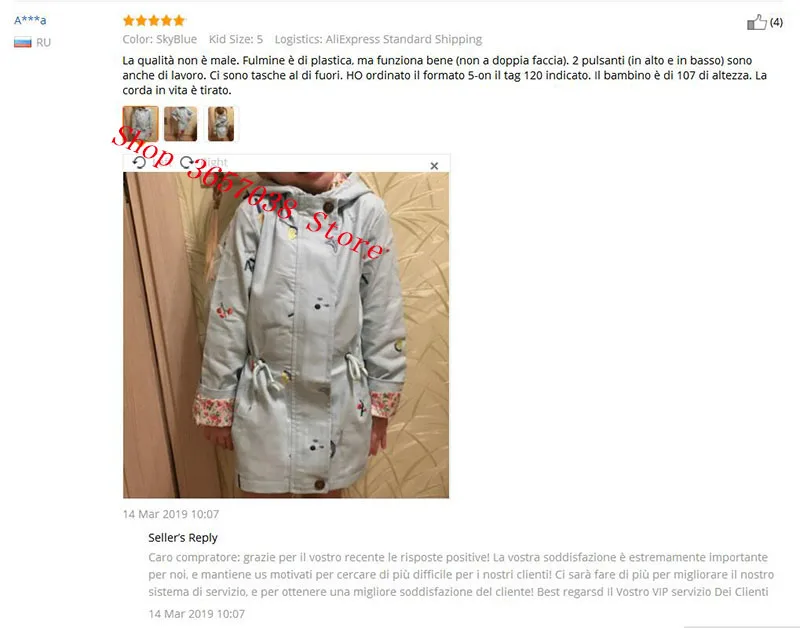Open reviewer A***a's profile
Image resolution: width=800 pixels, height=628 pixels.
pyautogui.click(x=30, y=20)
